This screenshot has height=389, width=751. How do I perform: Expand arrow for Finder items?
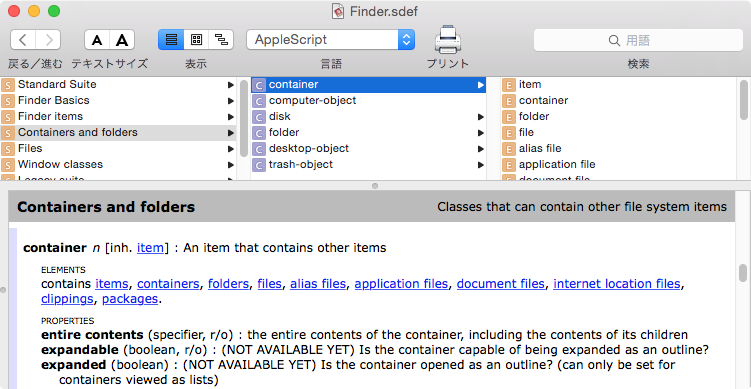click(230, 117)
